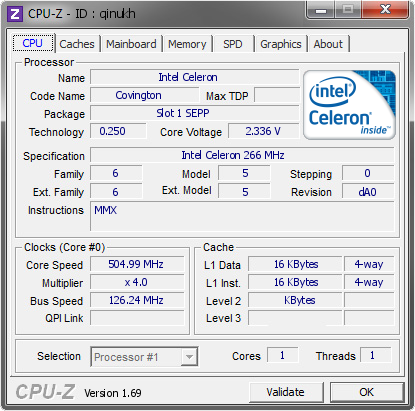Open the Processor #1 selection dropdown
This screenshot has height=411, width=415.
point(144,357)
